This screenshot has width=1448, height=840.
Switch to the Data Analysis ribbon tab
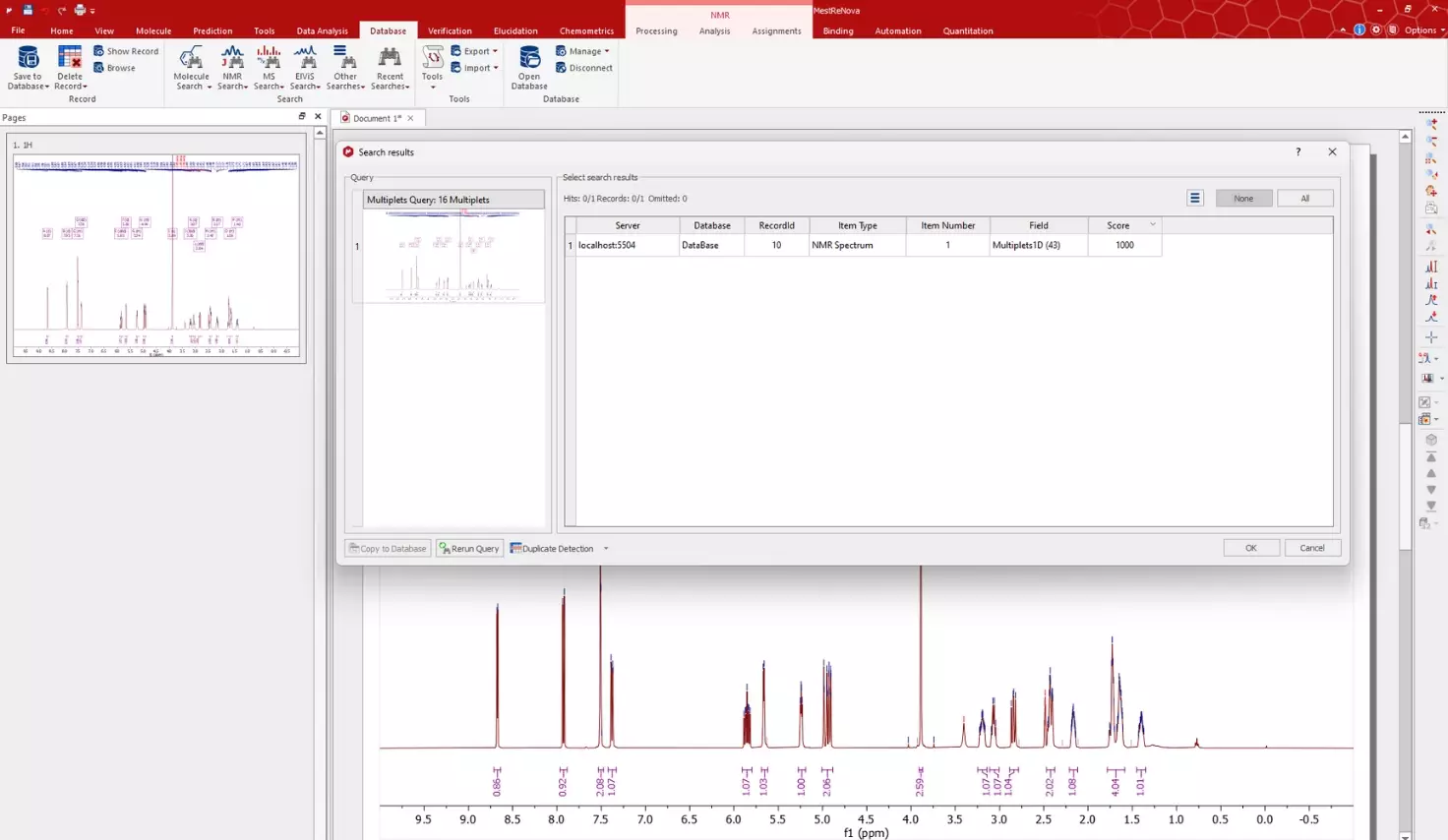[322, 30]
